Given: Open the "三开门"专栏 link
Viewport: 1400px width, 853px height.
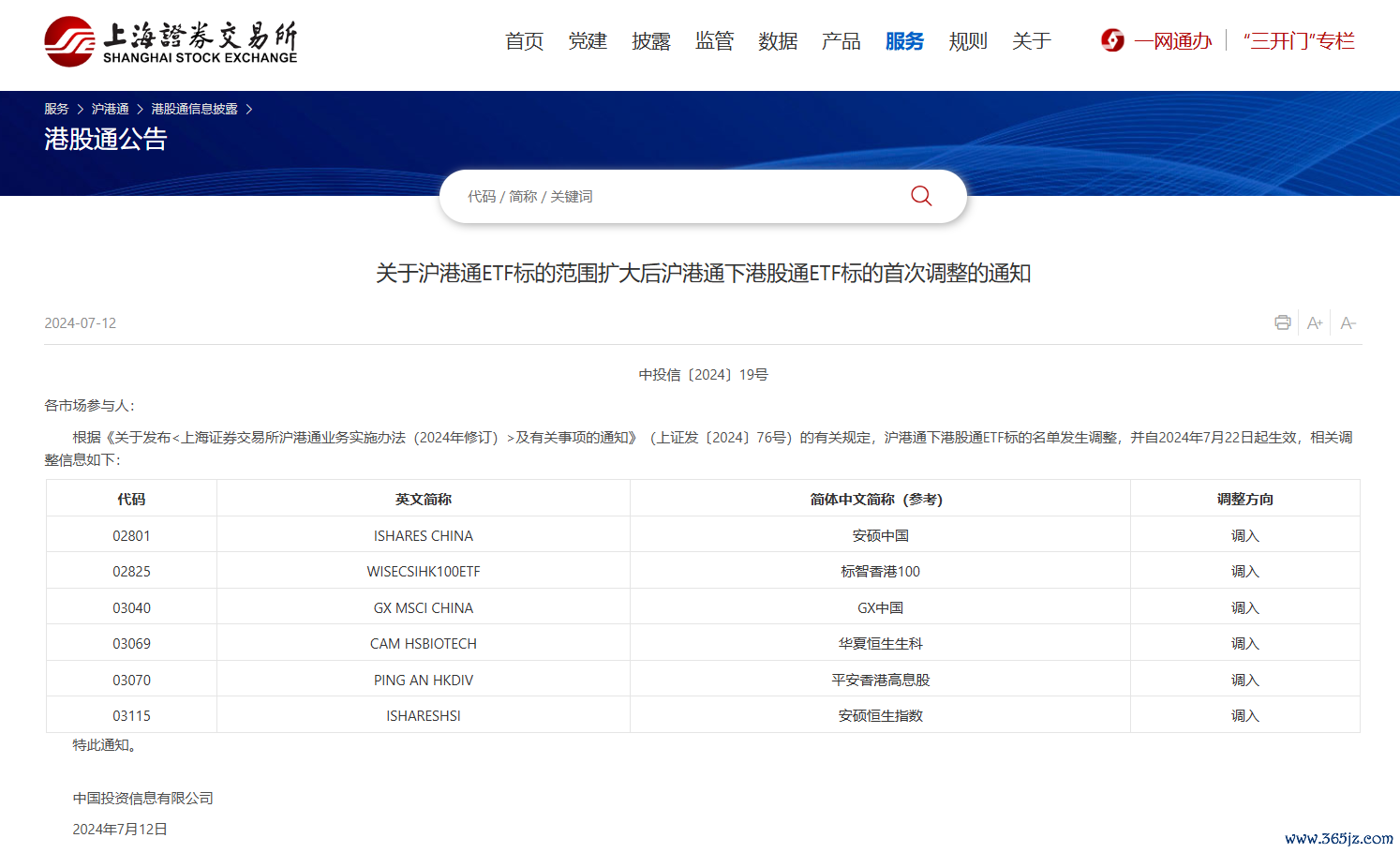Looking at the screenshot, I should click(x=1299, y=41).
